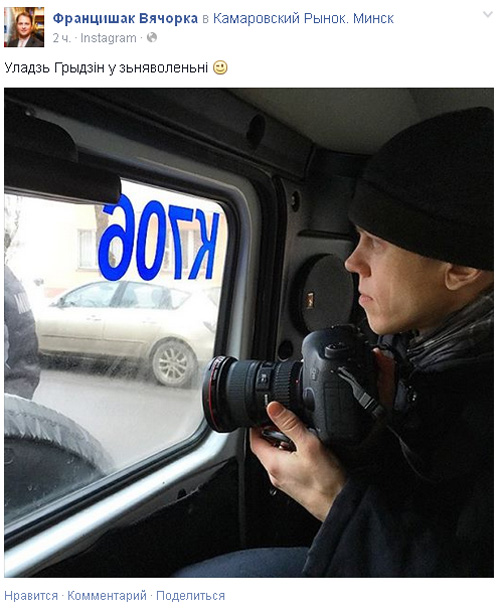
Task: Open the post's 2 ч. timestamp permalink
Action: pos(62,38)
